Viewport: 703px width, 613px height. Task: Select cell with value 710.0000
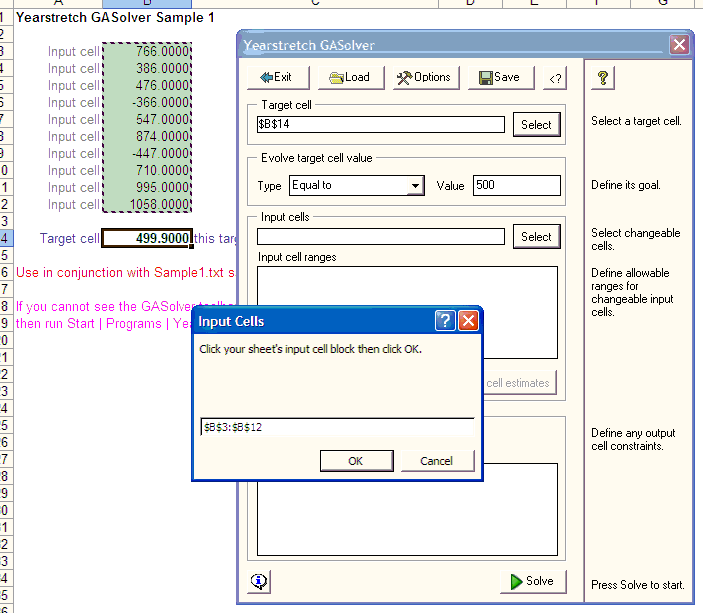pos(147,171)
